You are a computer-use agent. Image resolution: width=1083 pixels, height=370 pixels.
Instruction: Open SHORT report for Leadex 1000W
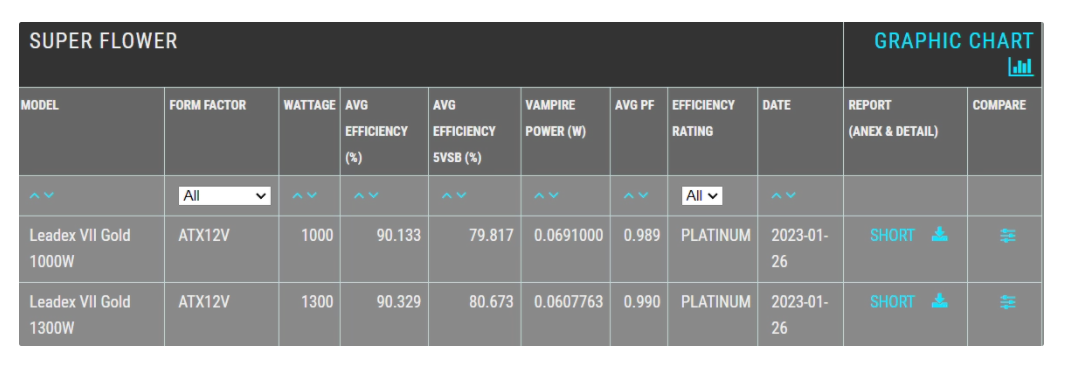click(x=892, y=235)
